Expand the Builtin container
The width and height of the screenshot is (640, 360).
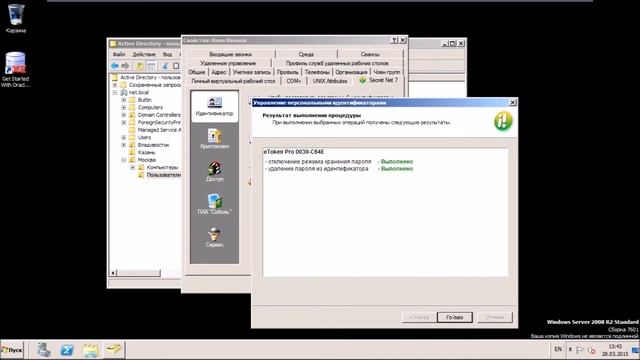(x=124, y=100)
